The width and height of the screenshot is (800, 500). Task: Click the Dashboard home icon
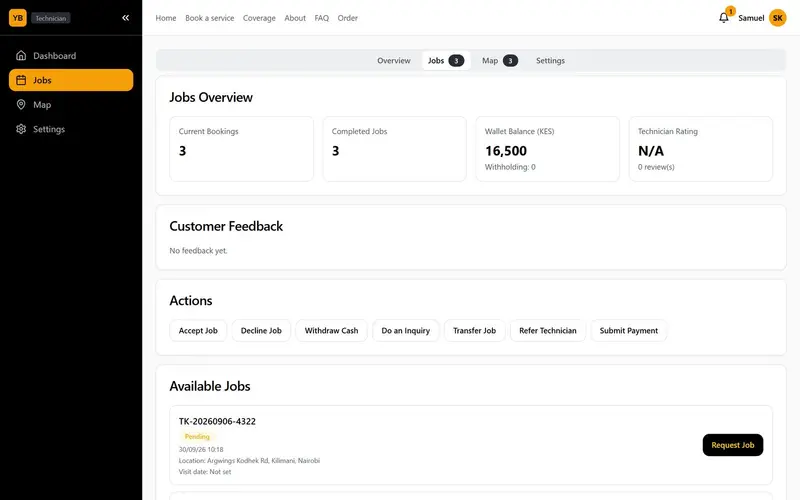pyautogui.click(x=21, y=56)
